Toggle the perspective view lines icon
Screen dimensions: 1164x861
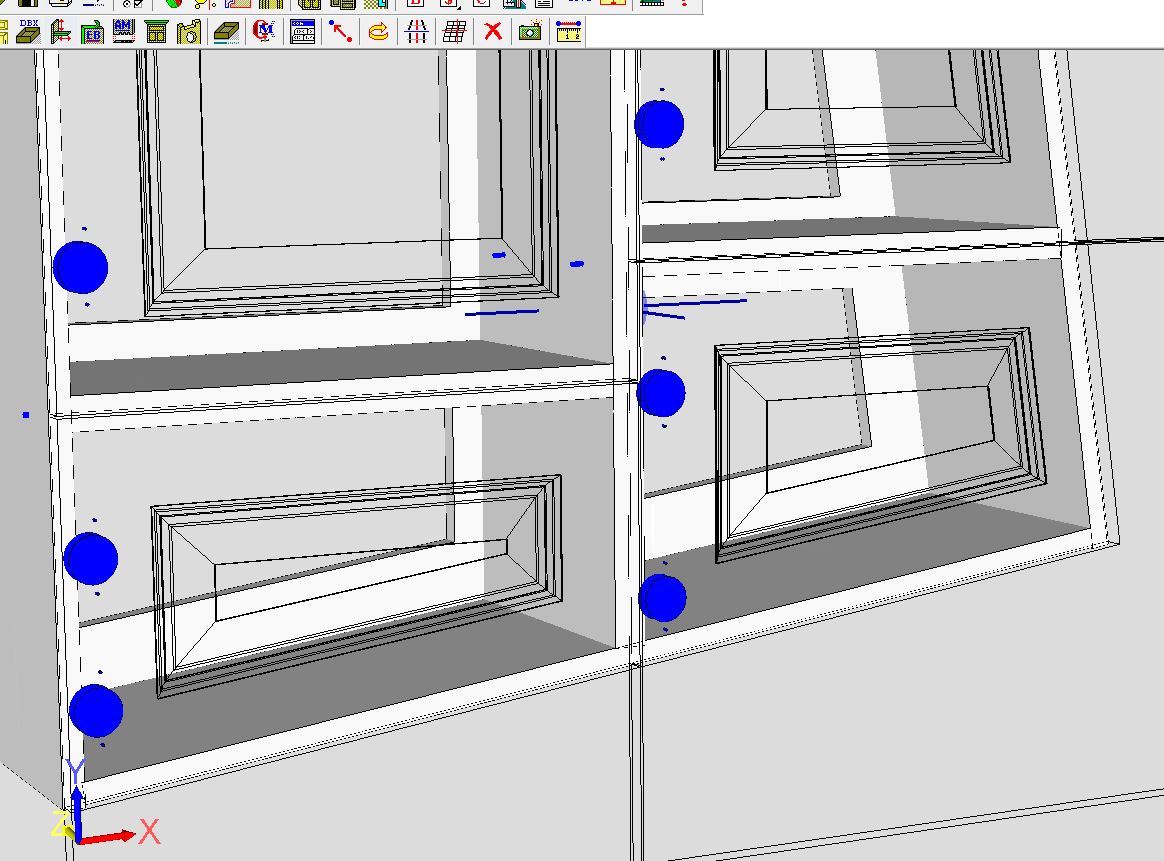[416, 31]
